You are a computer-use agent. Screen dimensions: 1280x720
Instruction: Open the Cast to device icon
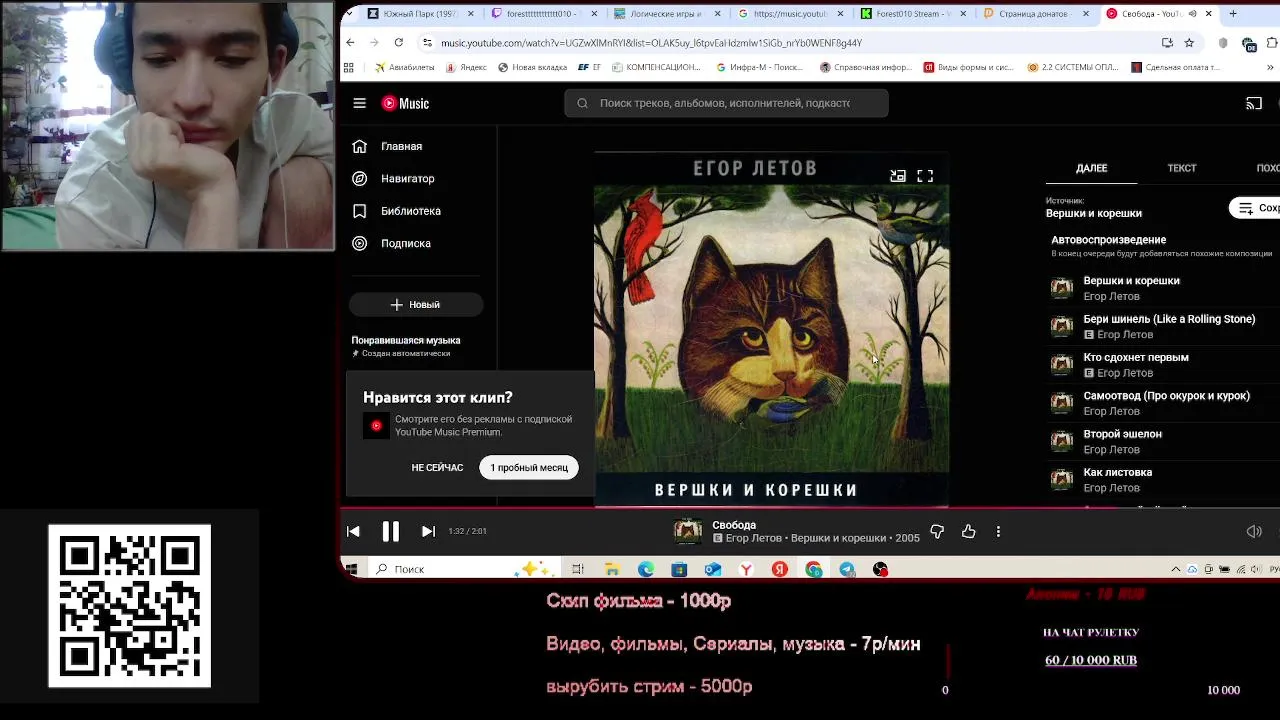(x=1254, y=103)
